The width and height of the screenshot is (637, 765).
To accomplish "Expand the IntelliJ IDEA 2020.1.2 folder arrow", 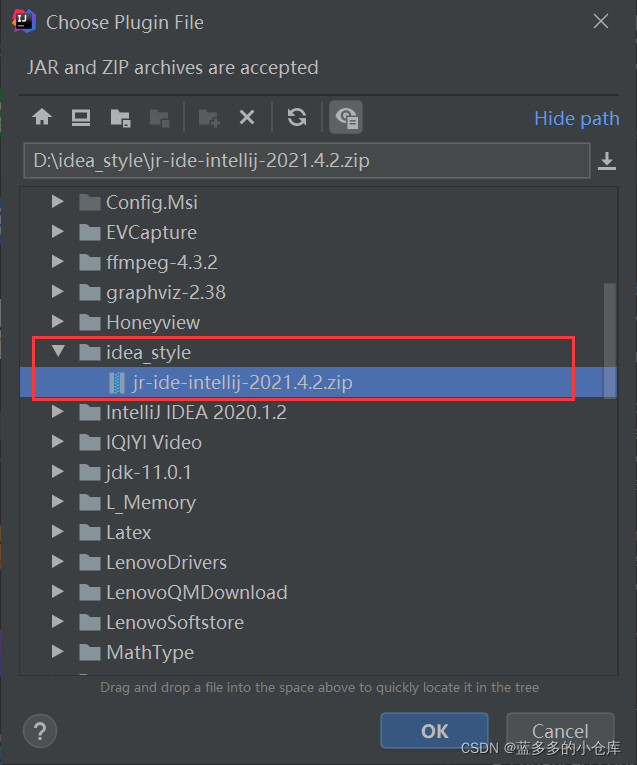I will [x=58, y=412].
